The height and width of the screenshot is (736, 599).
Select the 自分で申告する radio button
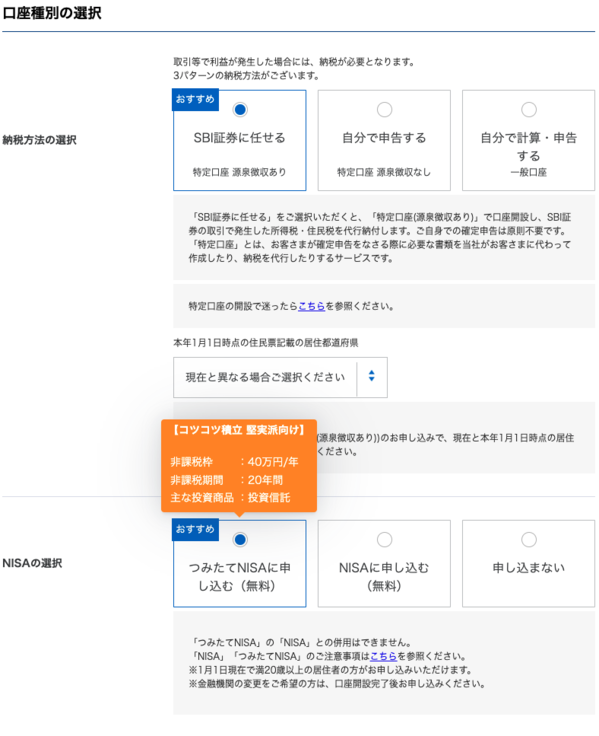[x=384, y=110]
